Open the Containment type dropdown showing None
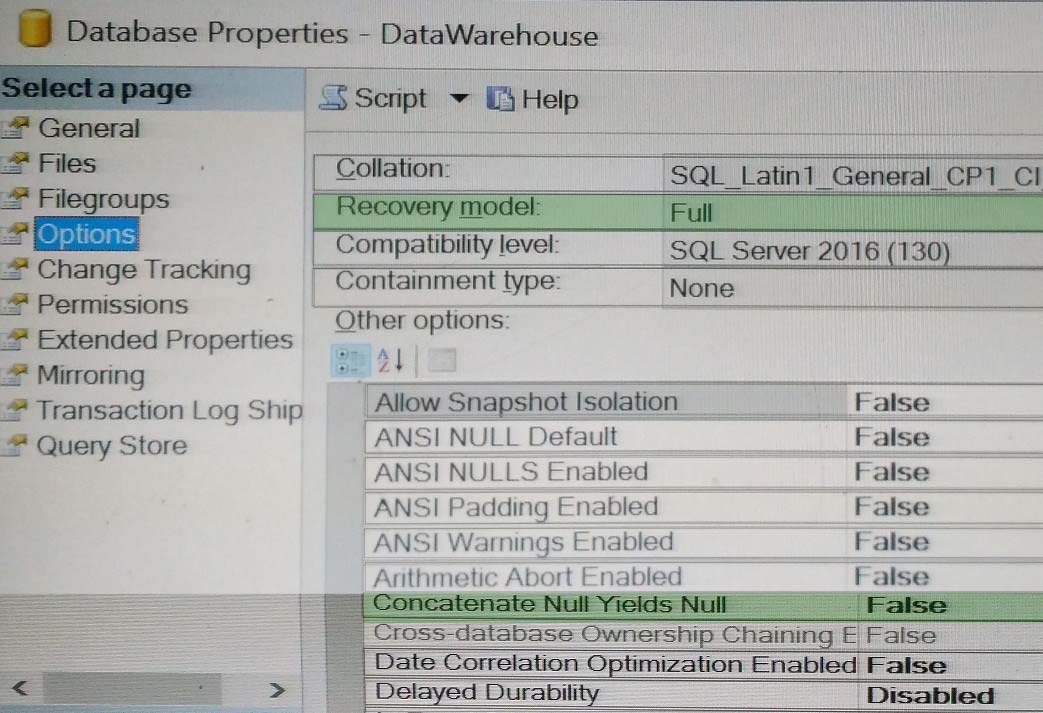This screenshot has width=1043, height=713. click(x=853, y=288)
